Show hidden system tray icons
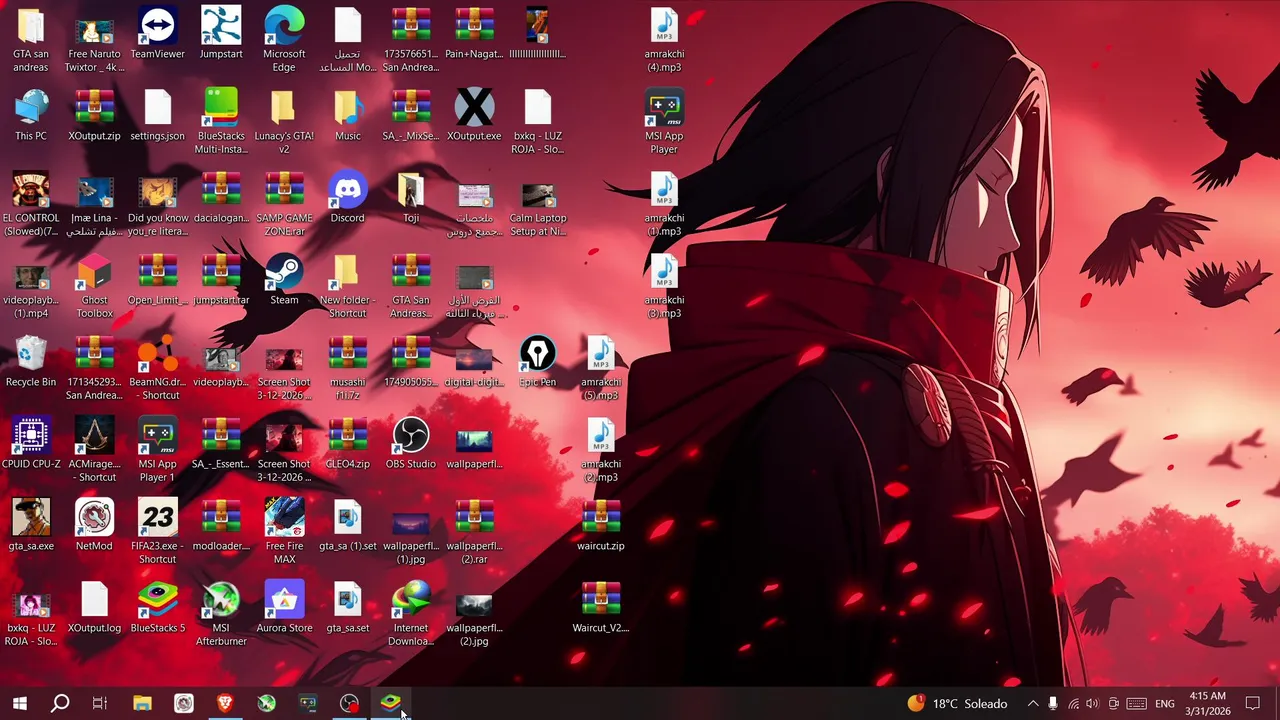Viewport: 1280px width, 720px height. tap(1033, 703)
